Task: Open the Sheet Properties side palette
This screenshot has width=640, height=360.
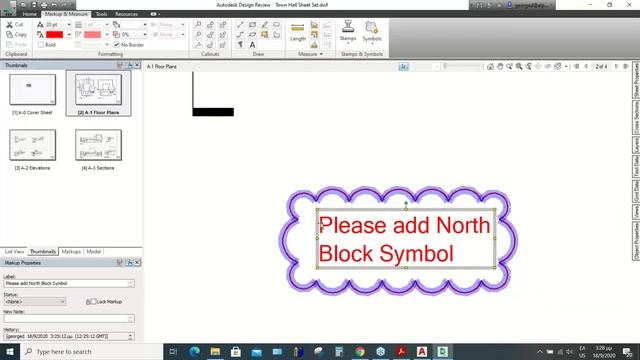Action: coord(636,80)
